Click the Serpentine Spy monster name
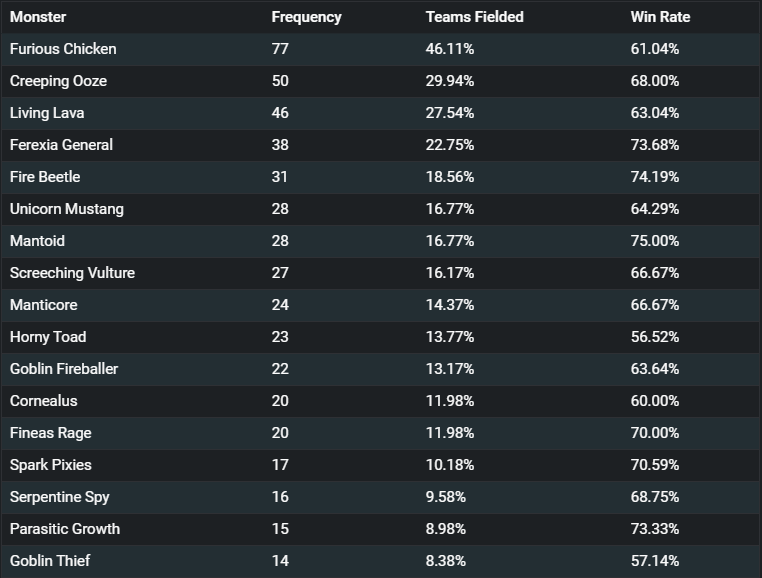The width and height of the screenshot is (762, 578). pyautogui.click(x=60, y=497)
